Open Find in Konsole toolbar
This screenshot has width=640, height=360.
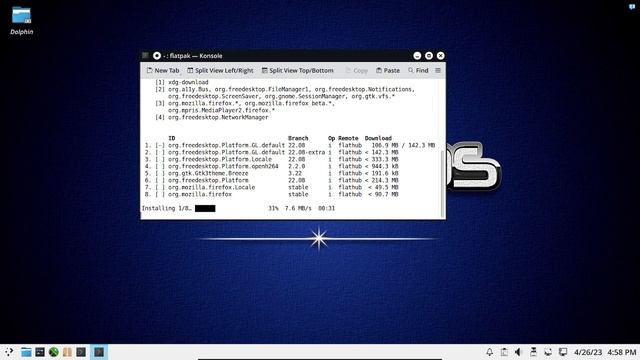(418, 71)
